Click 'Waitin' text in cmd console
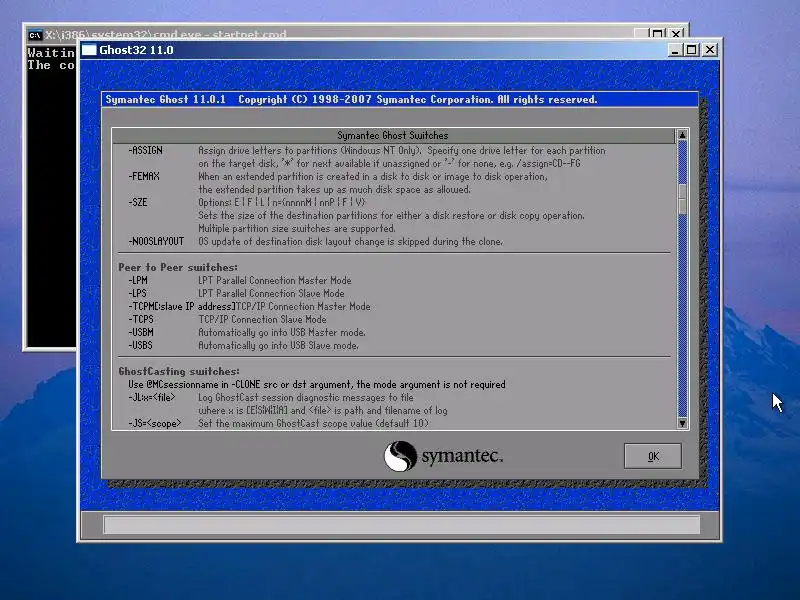This screenshot has width=800, height=600. (x=51, y=53)
